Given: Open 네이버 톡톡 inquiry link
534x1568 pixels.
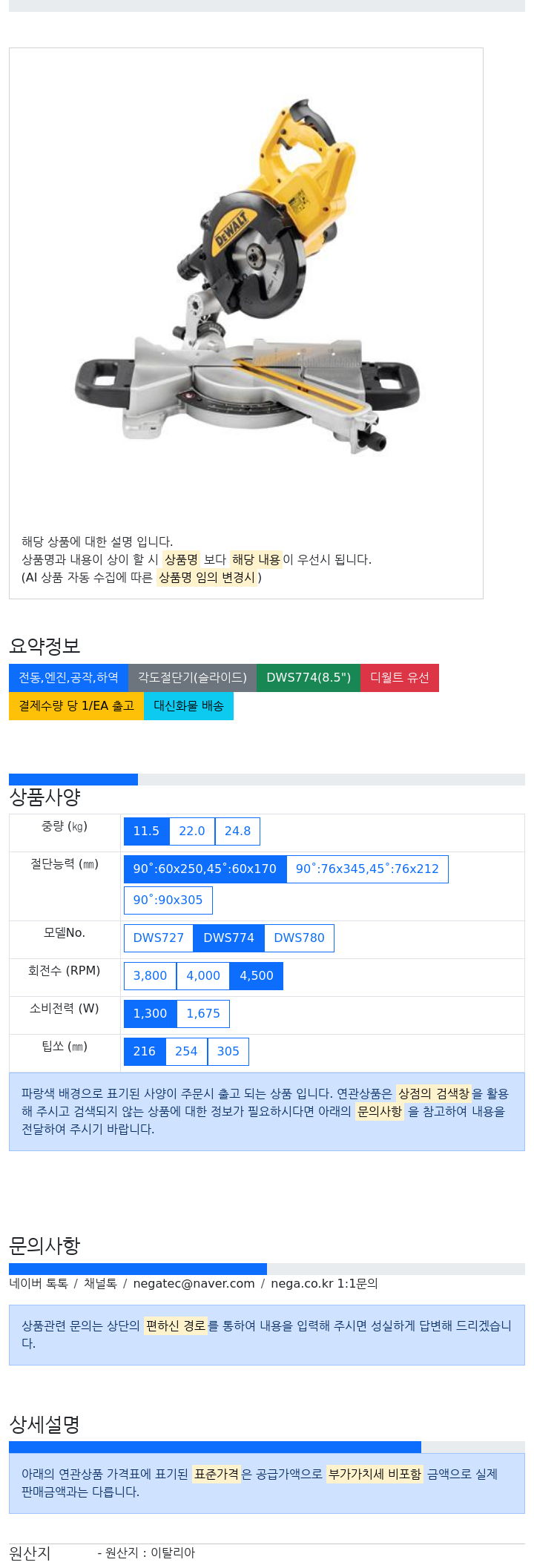Looking at the screenshot, I should (39, 1284).
